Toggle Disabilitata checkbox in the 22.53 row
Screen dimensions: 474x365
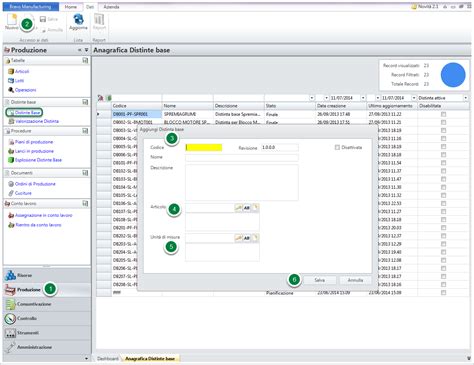click(x=443, y=203)
